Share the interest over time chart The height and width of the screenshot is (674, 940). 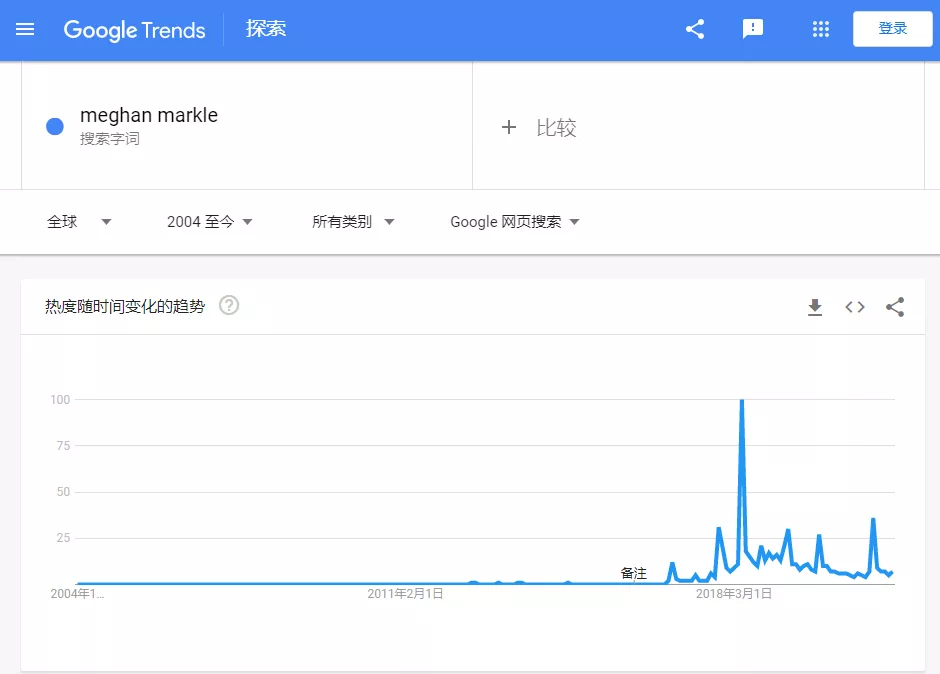tap(895, 307)
